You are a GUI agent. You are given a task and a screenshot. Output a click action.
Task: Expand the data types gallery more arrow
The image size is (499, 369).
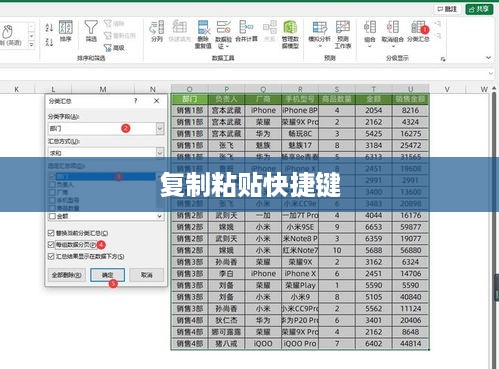click(31, 44)
